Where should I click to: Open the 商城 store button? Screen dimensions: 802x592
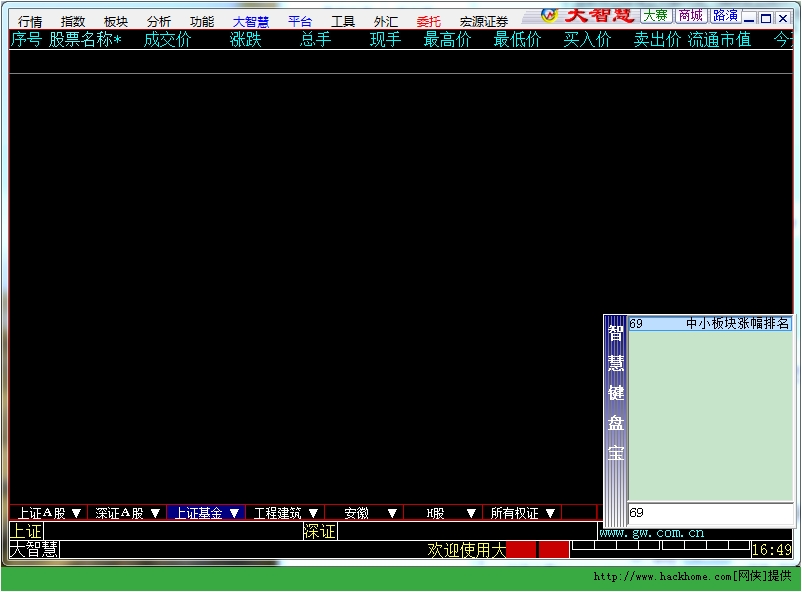tap(690, 15)
